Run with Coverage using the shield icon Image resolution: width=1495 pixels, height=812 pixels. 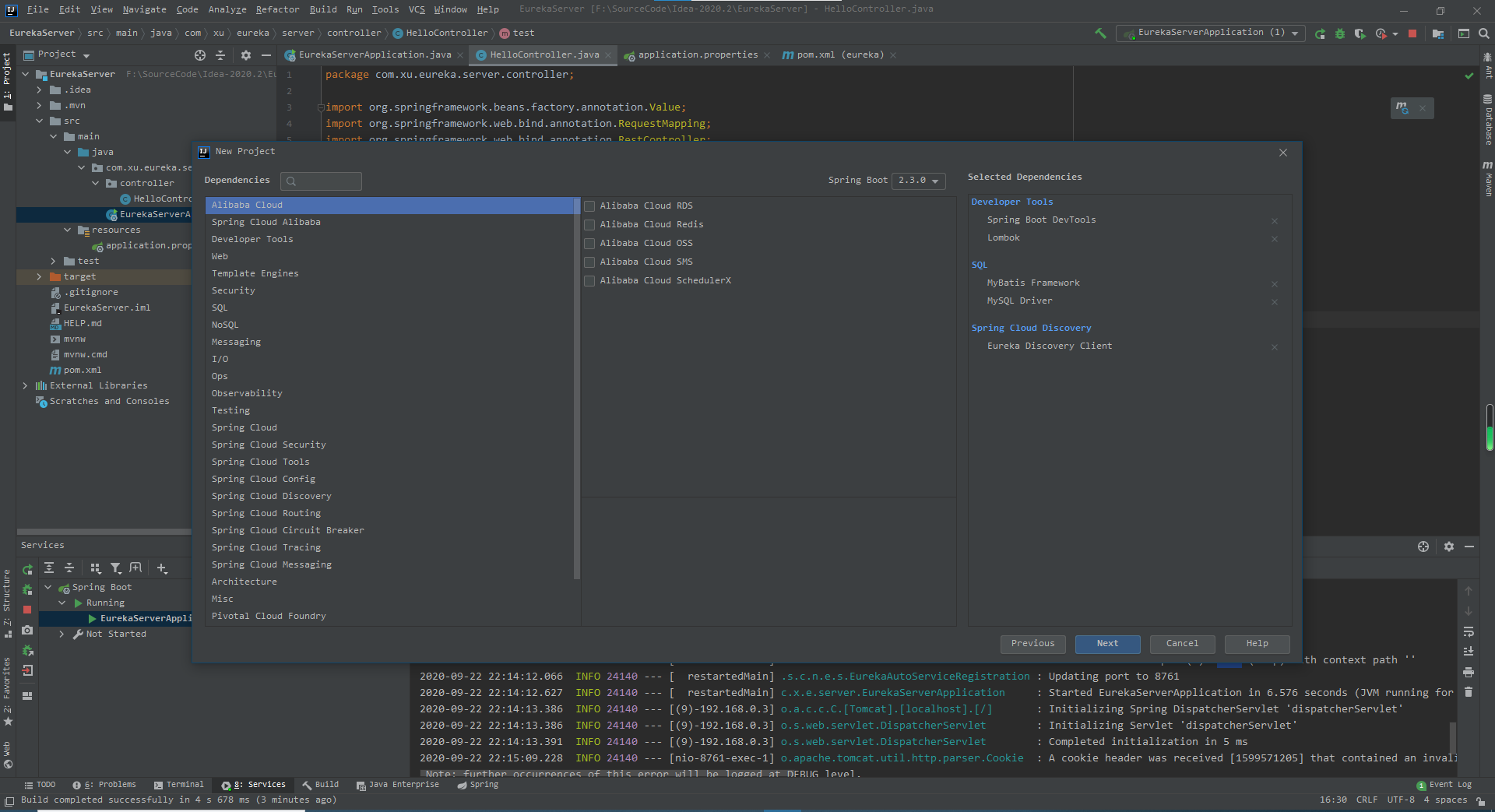[1360, 33]
